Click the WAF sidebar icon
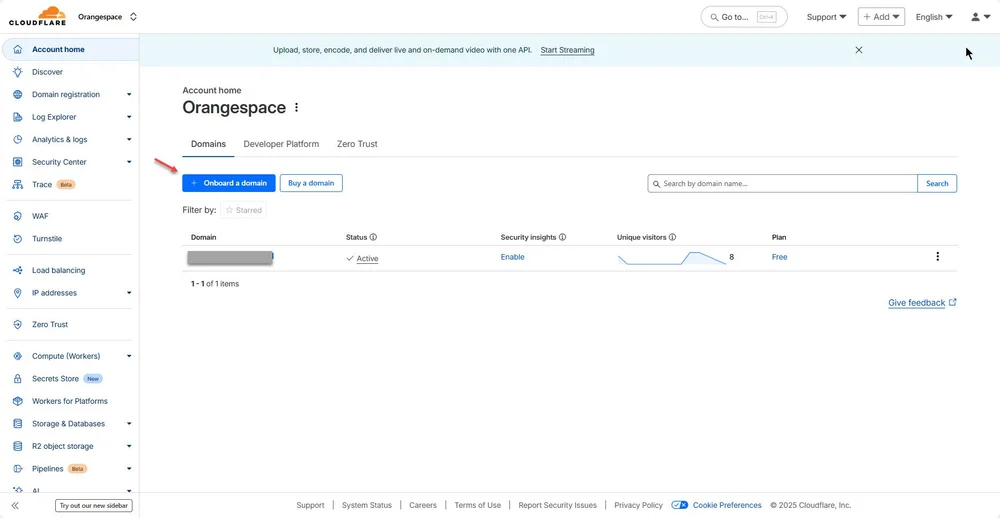1000x518 pixels. [18, 216]
